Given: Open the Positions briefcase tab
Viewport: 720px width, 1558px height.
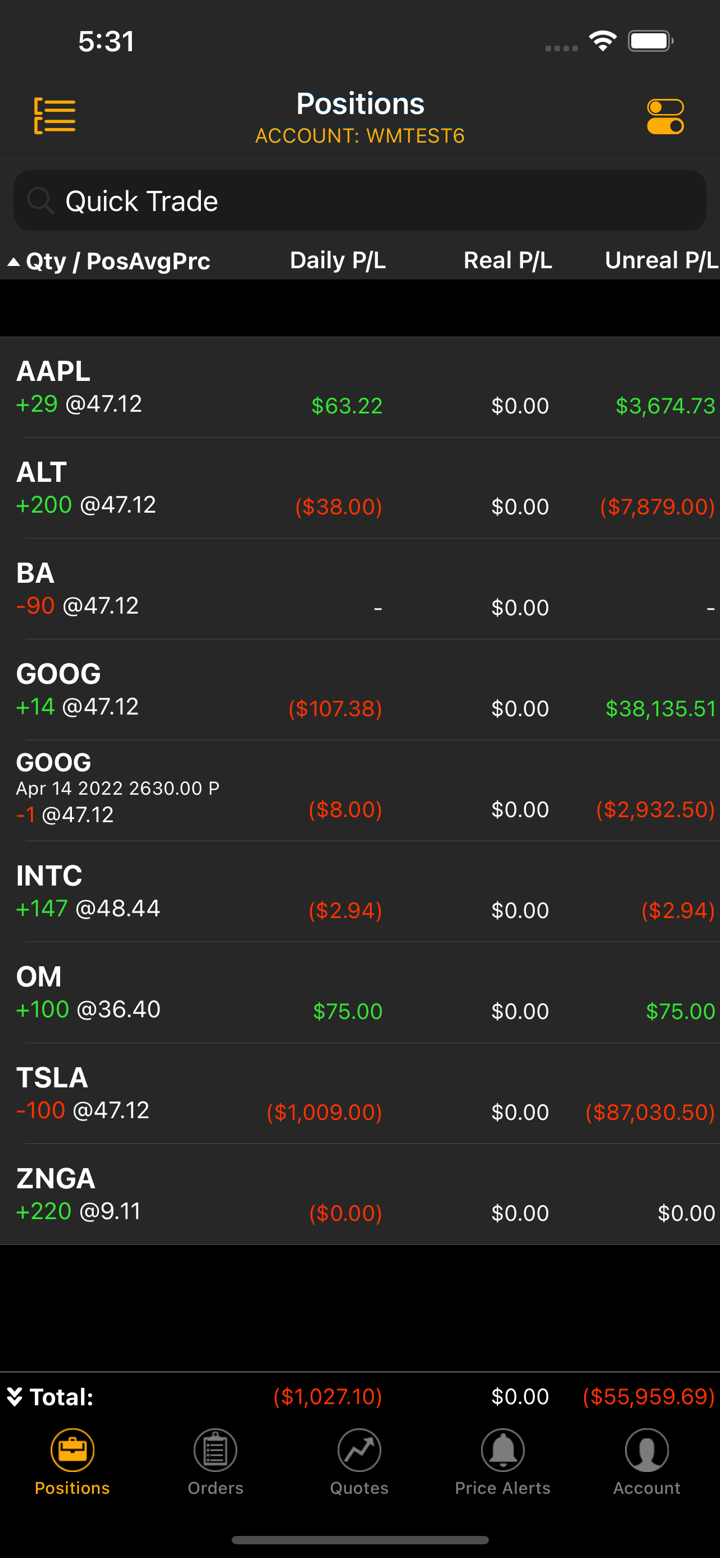Looking at the screenshot, I should click(x=72, y=1462).
